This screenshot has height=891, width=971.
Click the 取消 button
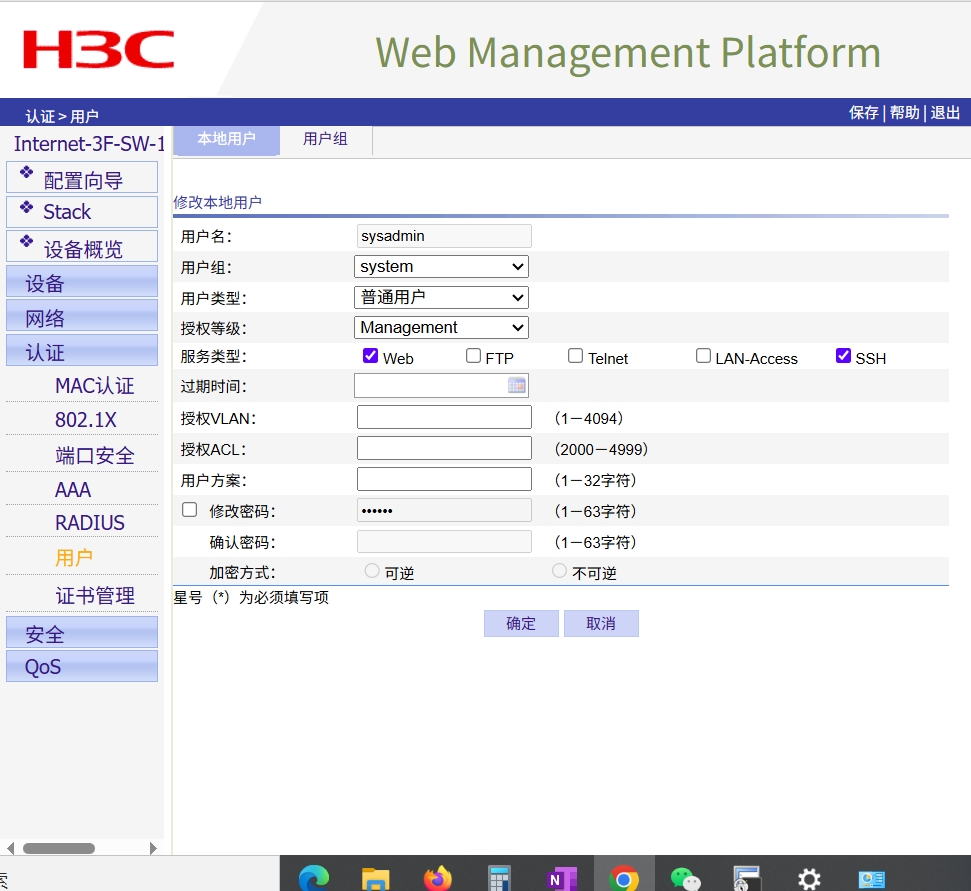[601, 624]
